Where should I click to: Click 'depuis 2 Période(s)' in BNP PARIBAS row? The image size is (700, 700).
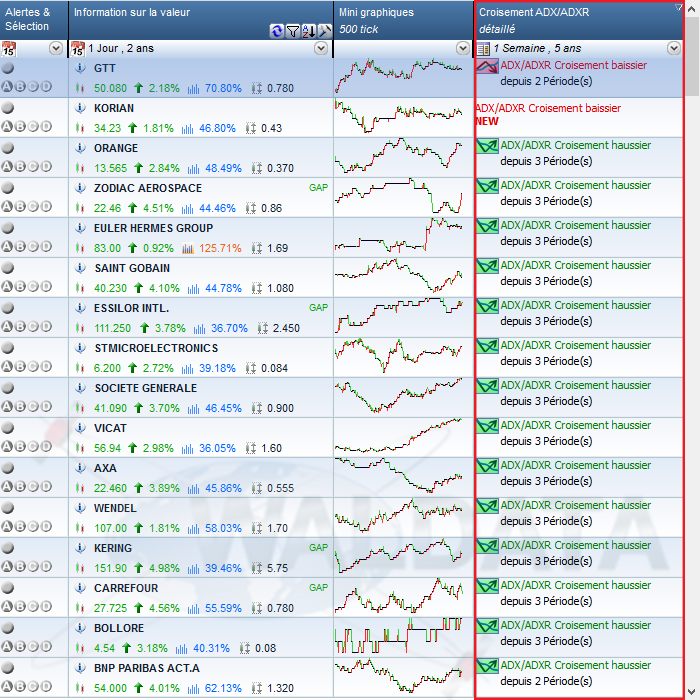tap(546, 681)
